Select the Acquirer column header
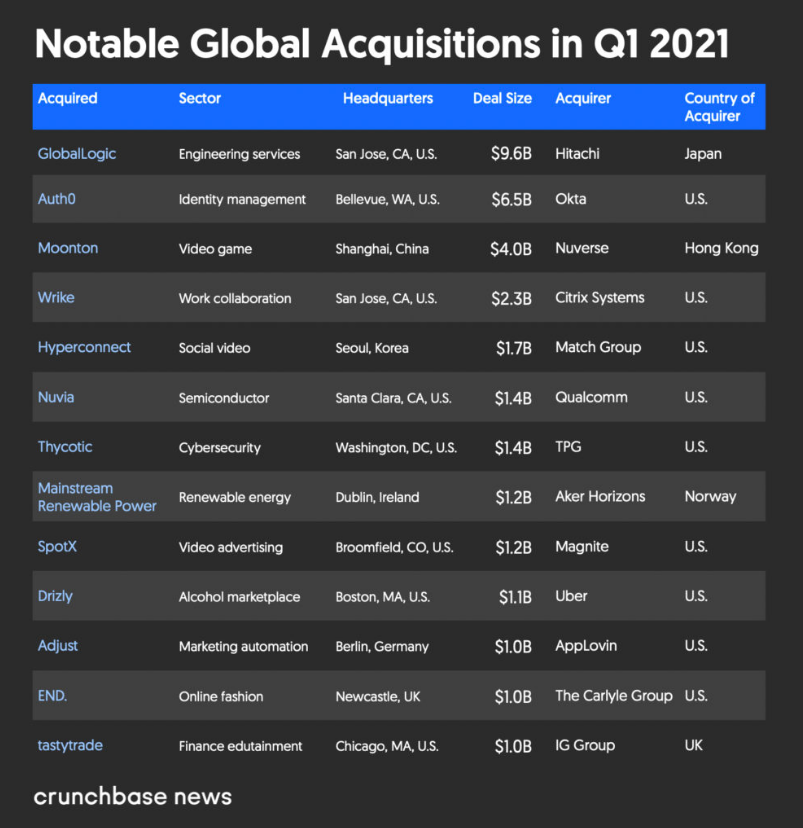Screen dimensions: 803x828 point(583,98)
